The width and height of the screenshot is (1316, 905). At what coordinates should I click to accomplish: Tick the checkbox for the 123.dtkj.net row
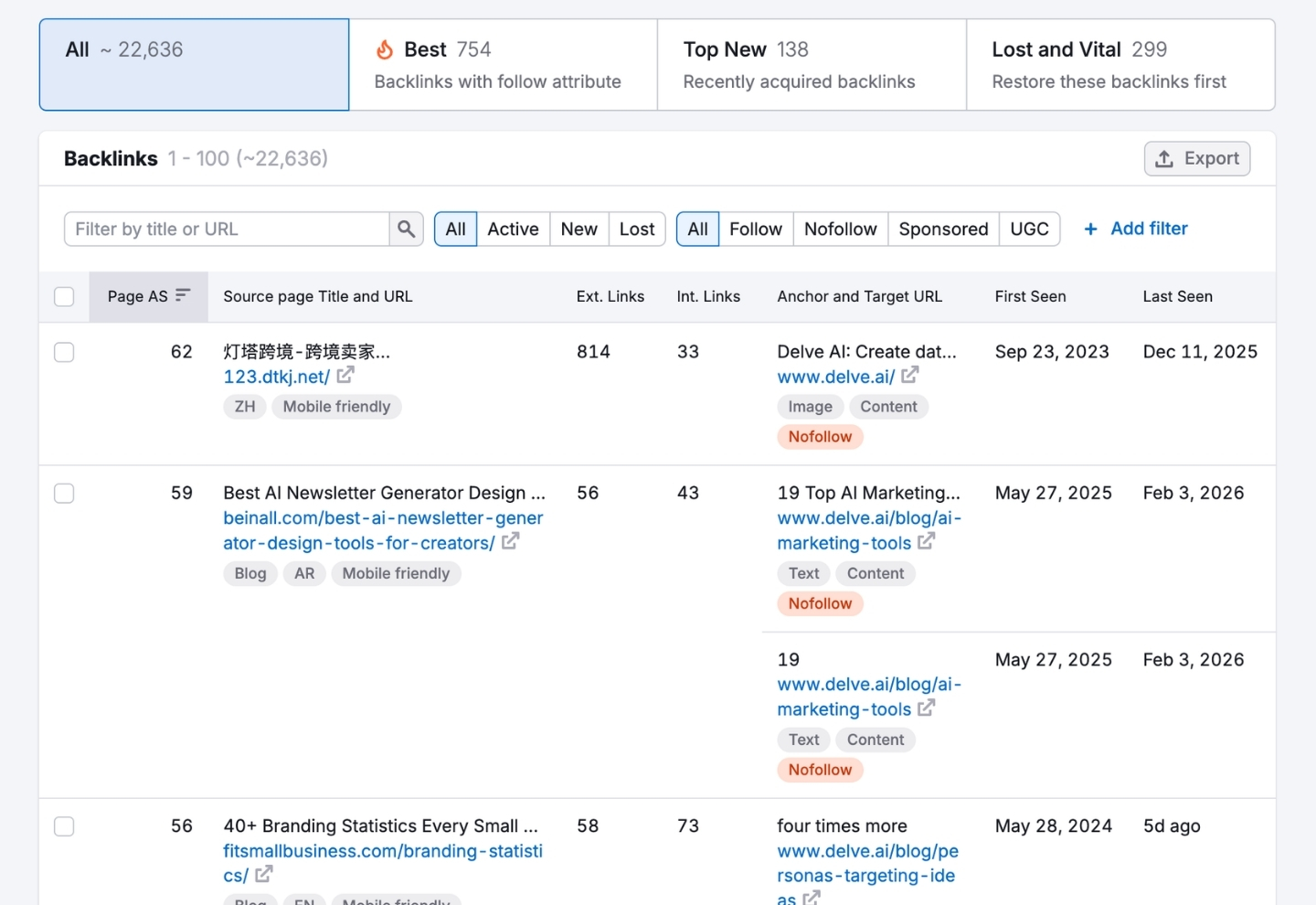coord(64,352)
